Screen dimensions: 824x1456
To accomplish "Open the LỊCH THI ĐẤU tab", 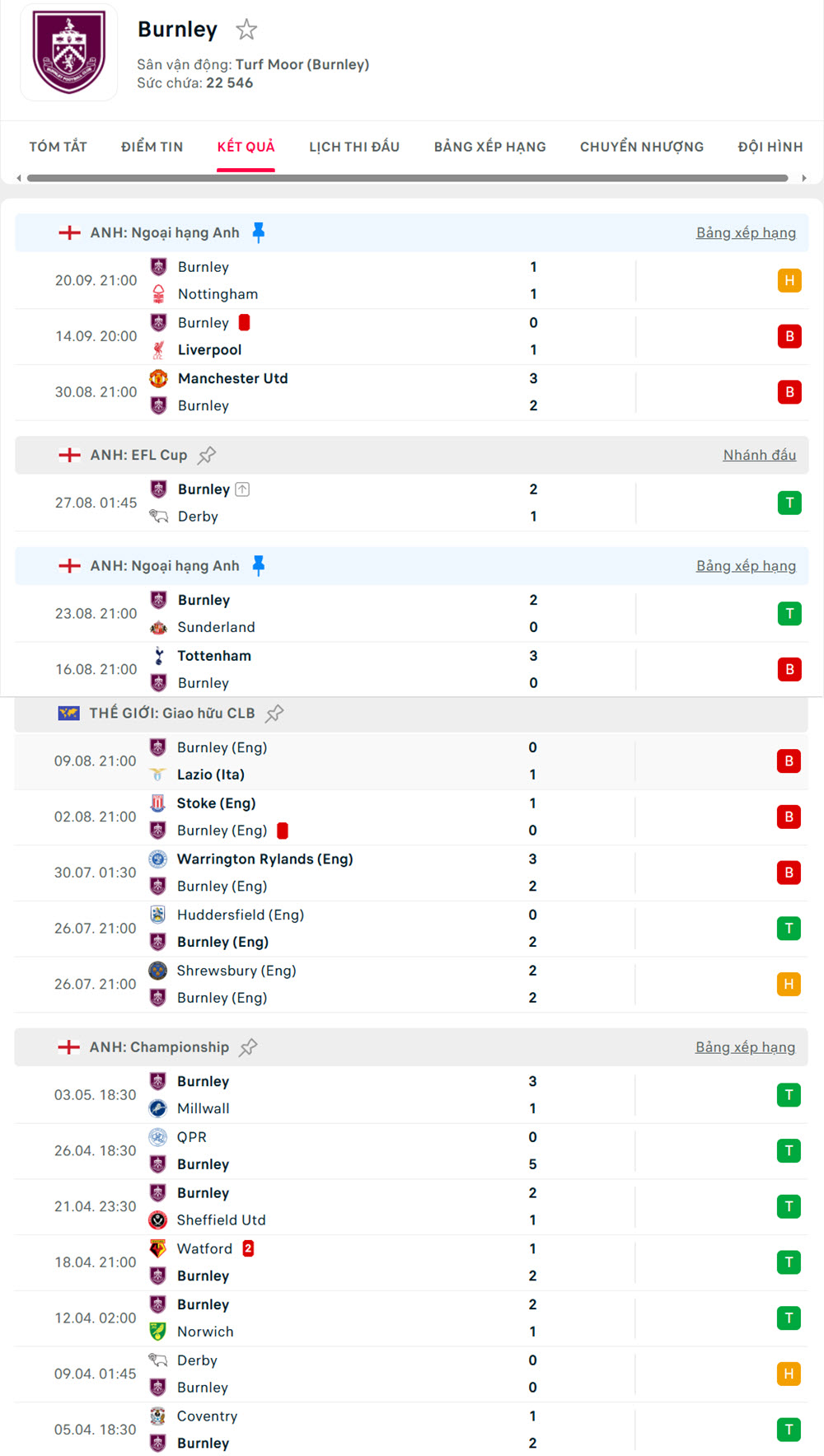I will 354,147.
